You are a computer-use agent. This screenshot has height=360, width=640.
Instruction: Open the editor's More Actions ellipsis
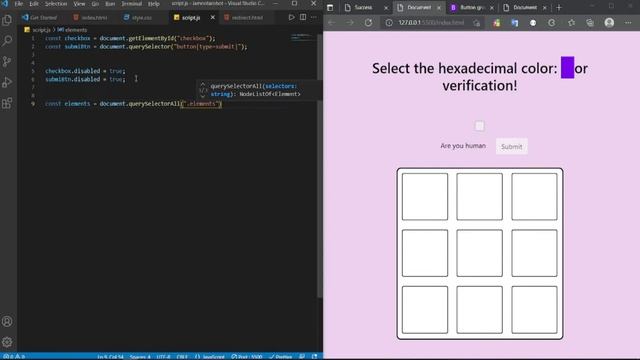pyautogui.click(x=313, y=18)
